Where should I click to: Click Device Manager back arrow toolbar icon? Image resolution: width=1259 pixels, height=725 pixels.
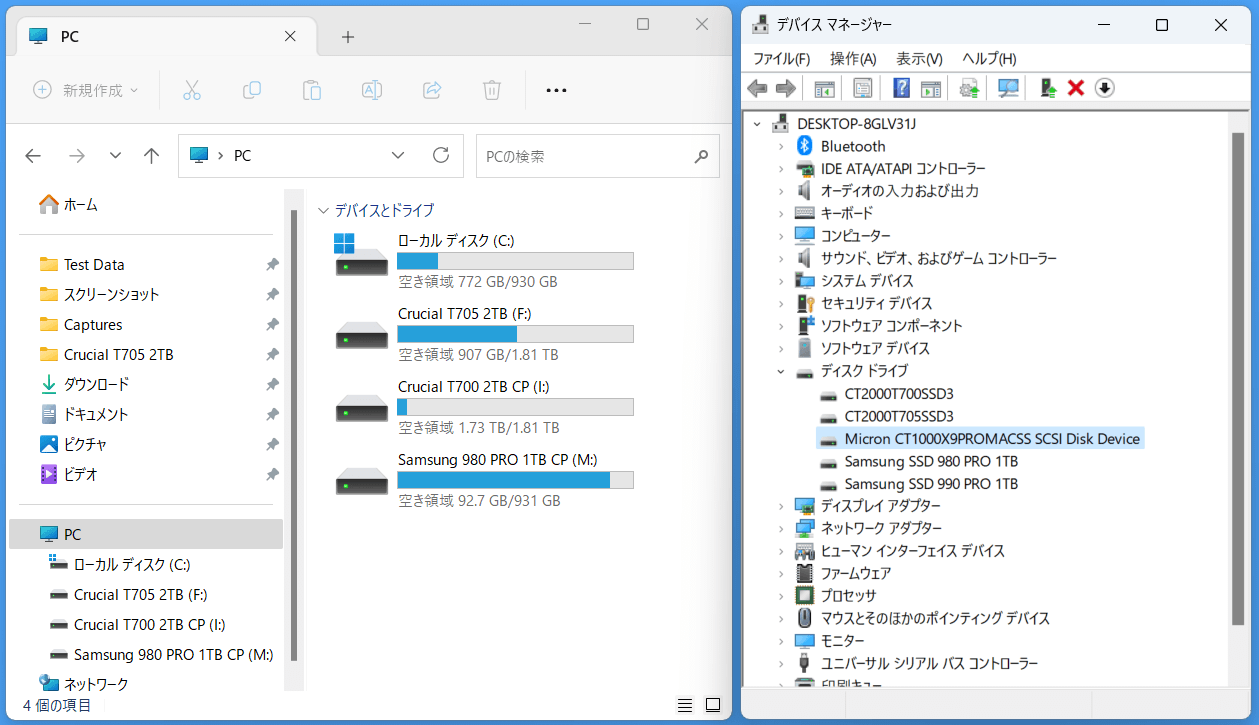click(x=757, y=89)
